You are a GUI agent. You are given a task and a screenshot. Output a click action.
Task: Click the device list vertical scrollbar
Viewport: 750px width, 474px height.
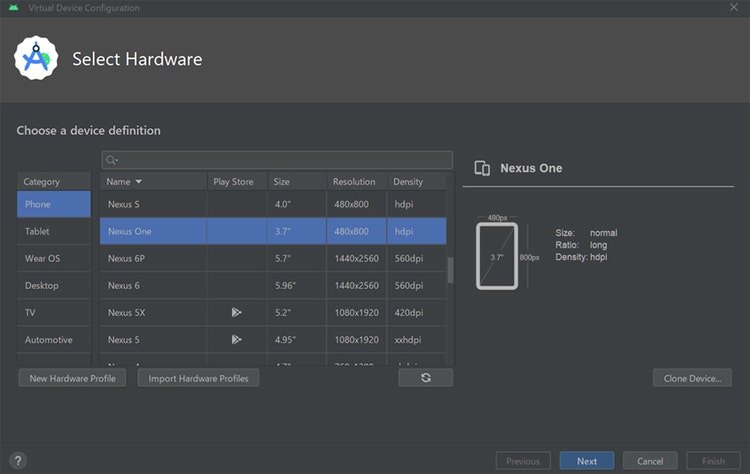pyautogui.click(x=450, y=270)
